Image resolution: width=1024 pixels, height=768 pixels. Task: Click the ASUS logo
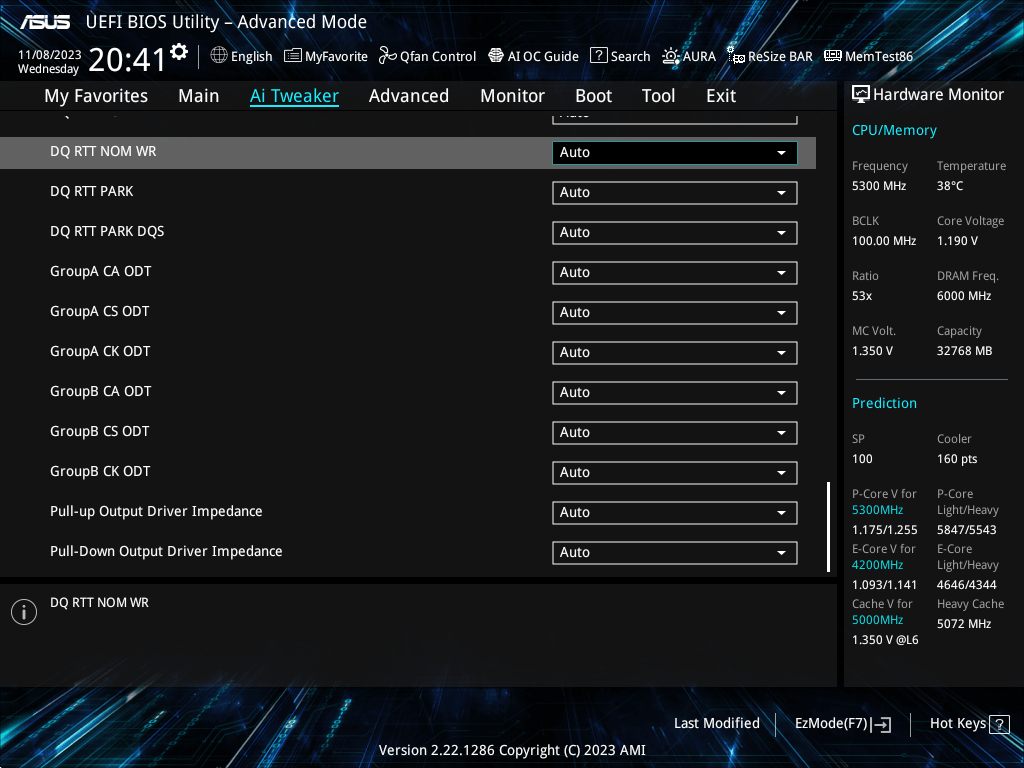[45, 22]
